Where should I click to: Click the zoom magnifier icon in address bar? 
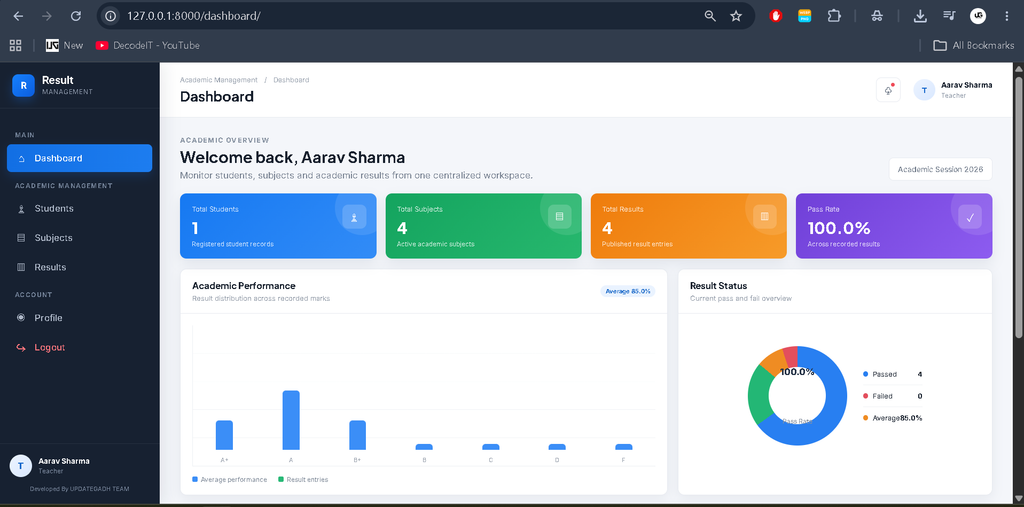point(710,16)
